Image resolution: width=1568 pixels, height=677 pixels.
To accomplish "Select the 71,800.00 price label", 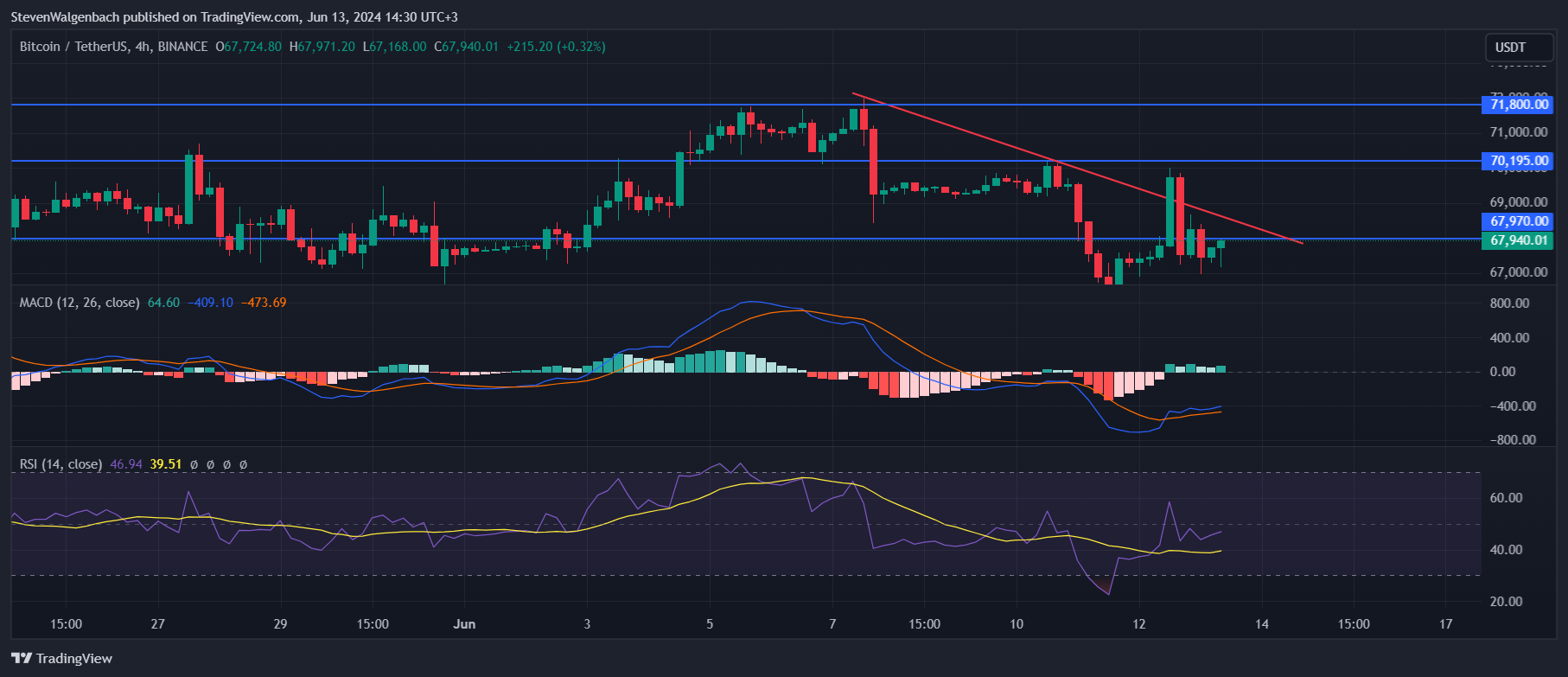I will tap(1519, 105).
